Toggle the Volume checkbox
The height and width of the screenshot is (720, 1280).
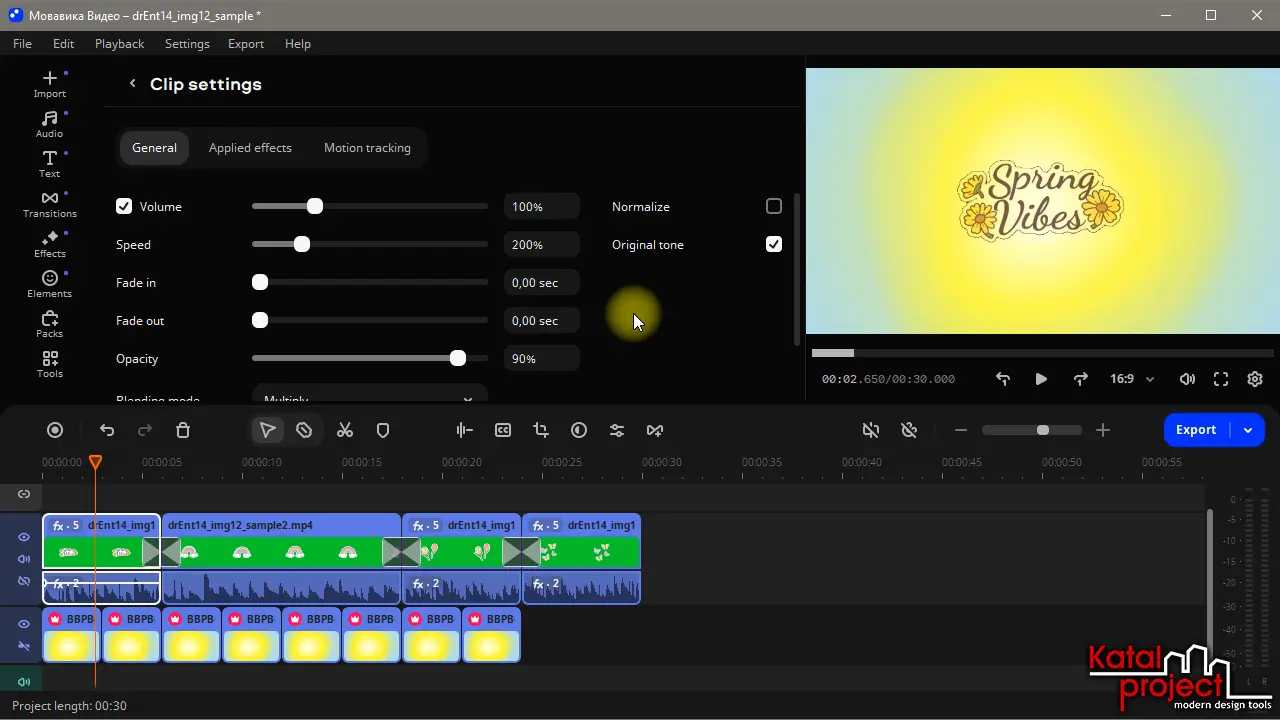124,206
